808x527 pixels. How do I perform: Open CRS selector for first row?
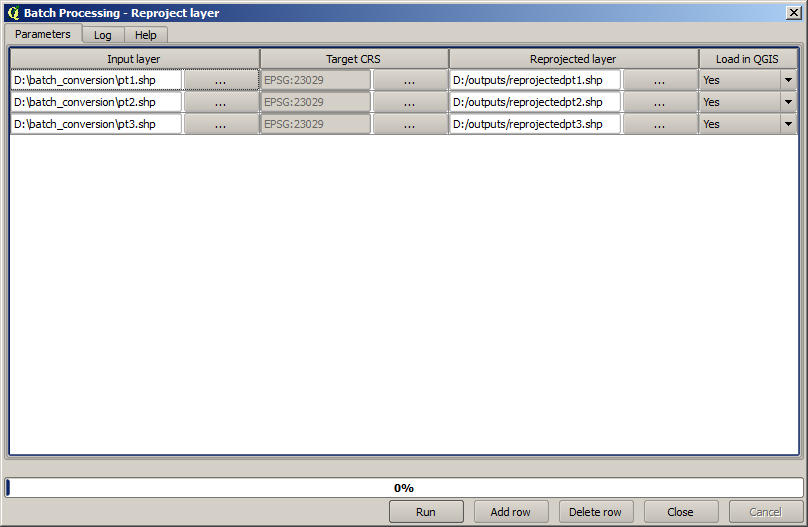[409, 80]
